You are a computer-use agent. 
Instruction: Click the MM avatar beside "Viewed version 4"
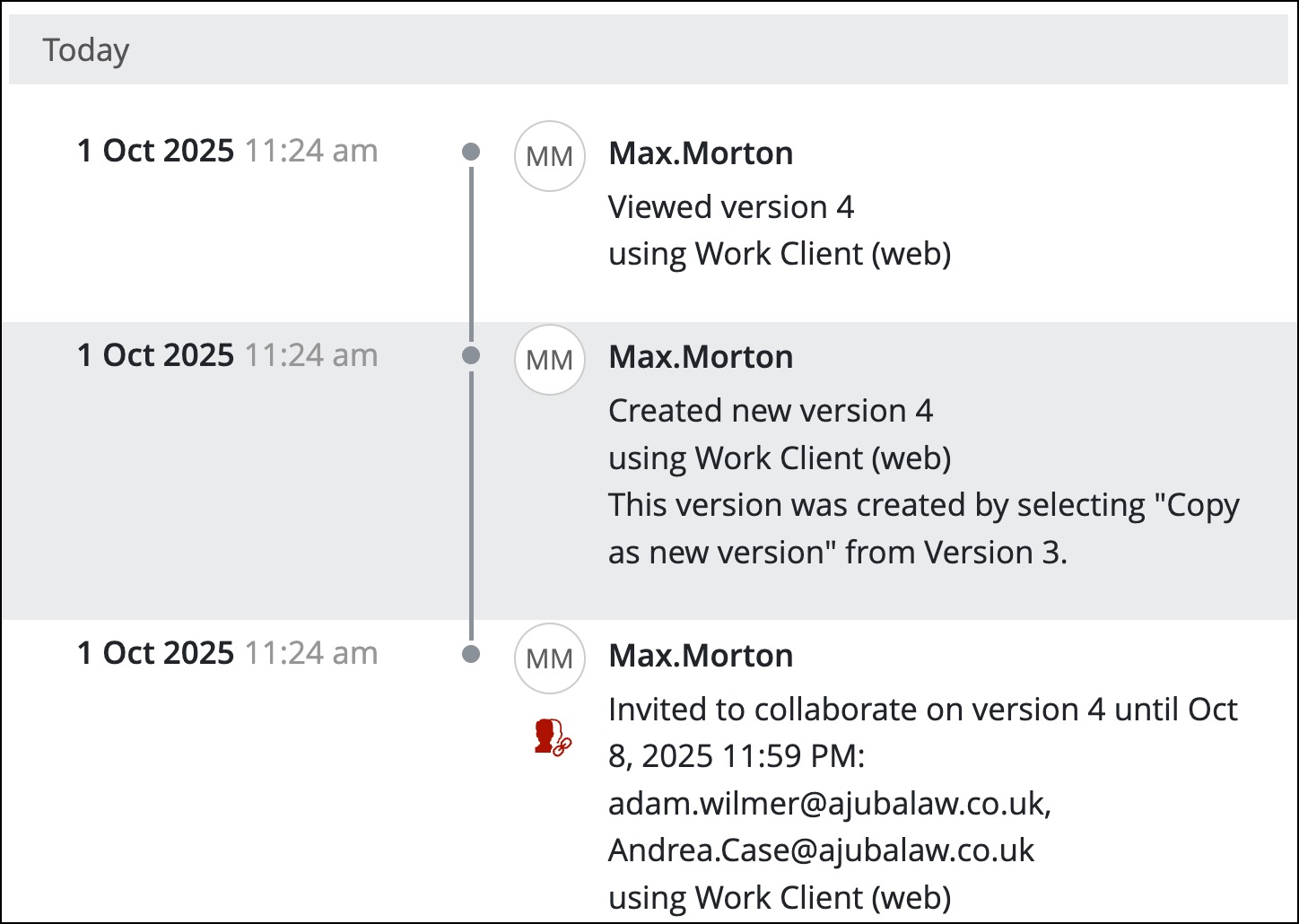pos(549,157)
